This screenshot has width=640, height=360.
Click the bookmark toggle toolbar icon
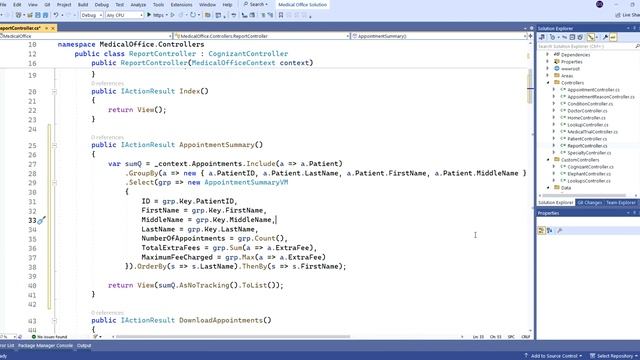(281, 15)
